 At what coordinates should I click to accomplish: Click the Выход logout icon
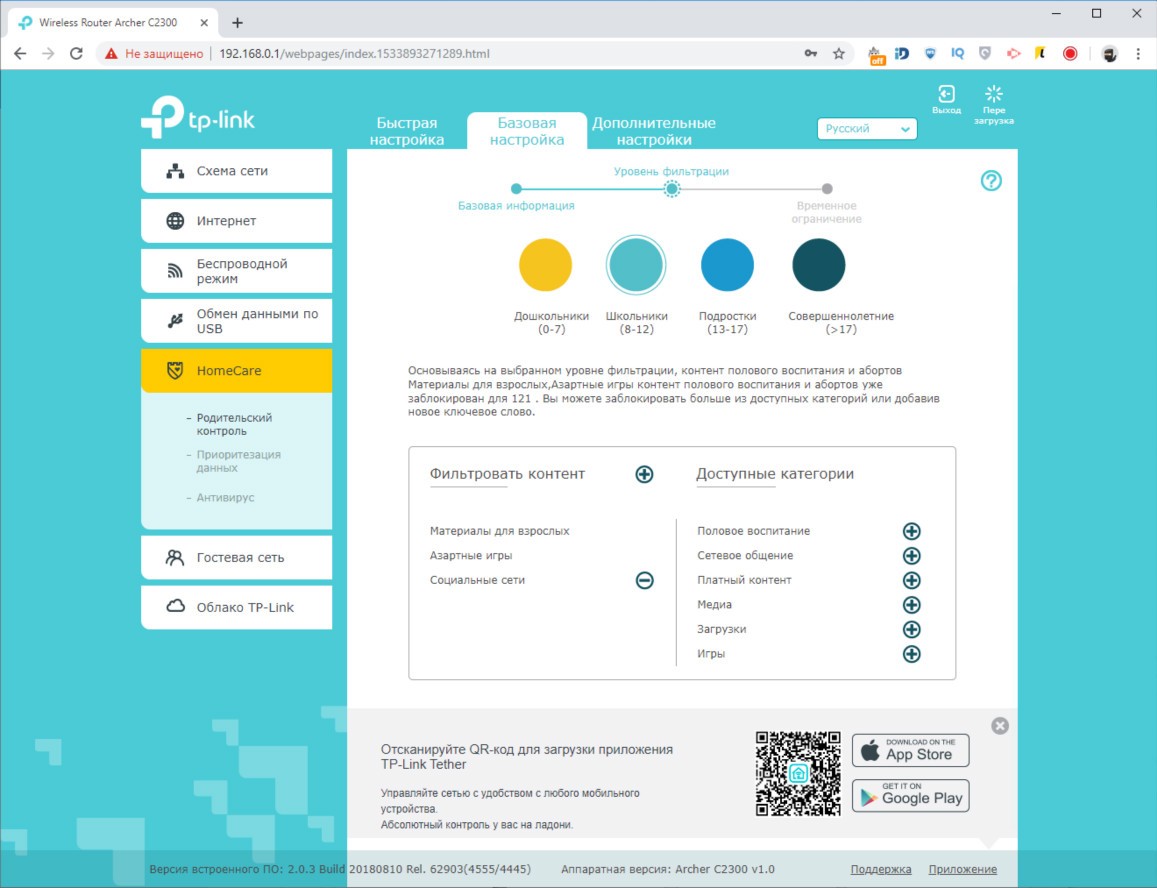click(x=946, y=96)
